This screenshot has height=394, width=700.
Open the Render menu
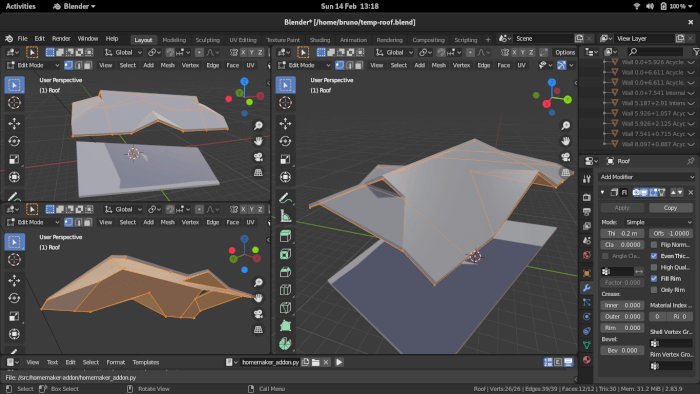[x=61, y=38]
